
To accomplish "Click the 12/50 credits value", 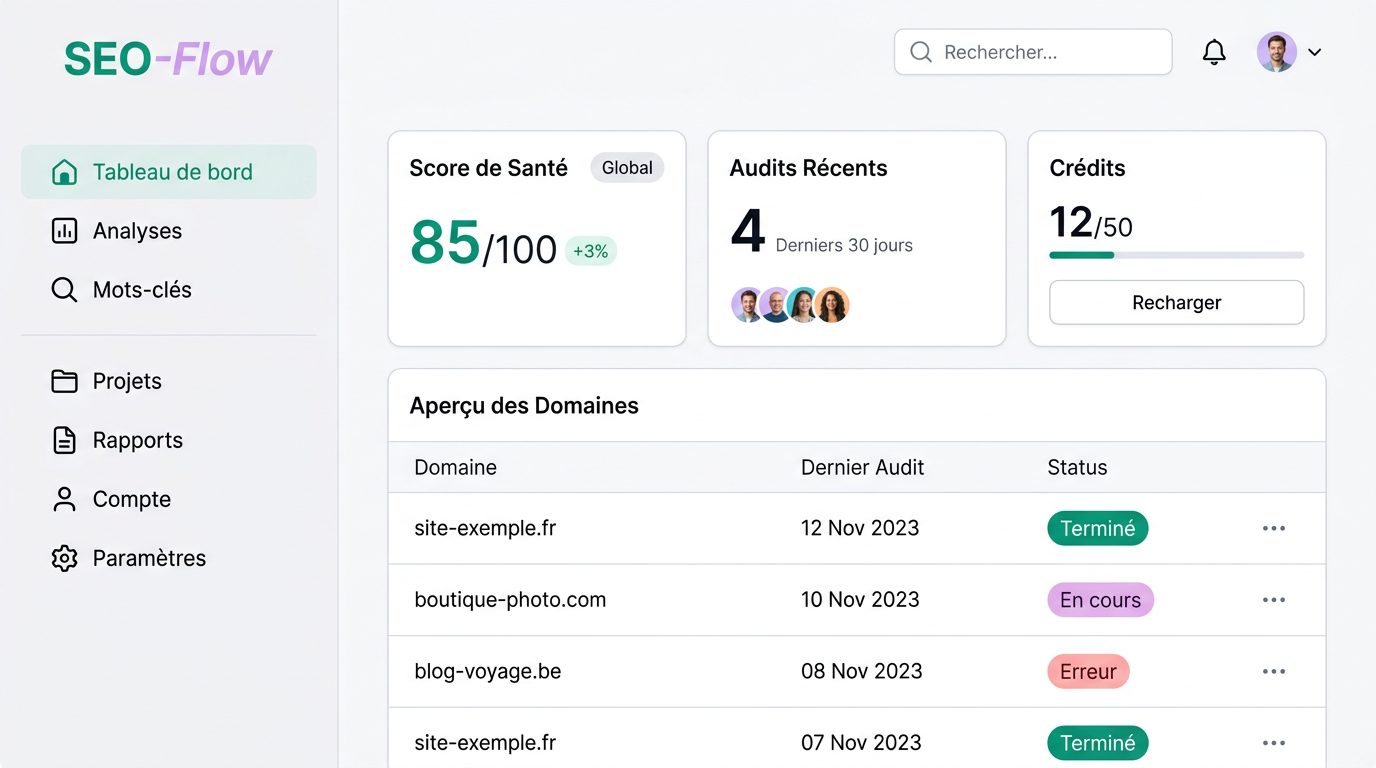I will pyautogui.click(x=1091, y=222).
